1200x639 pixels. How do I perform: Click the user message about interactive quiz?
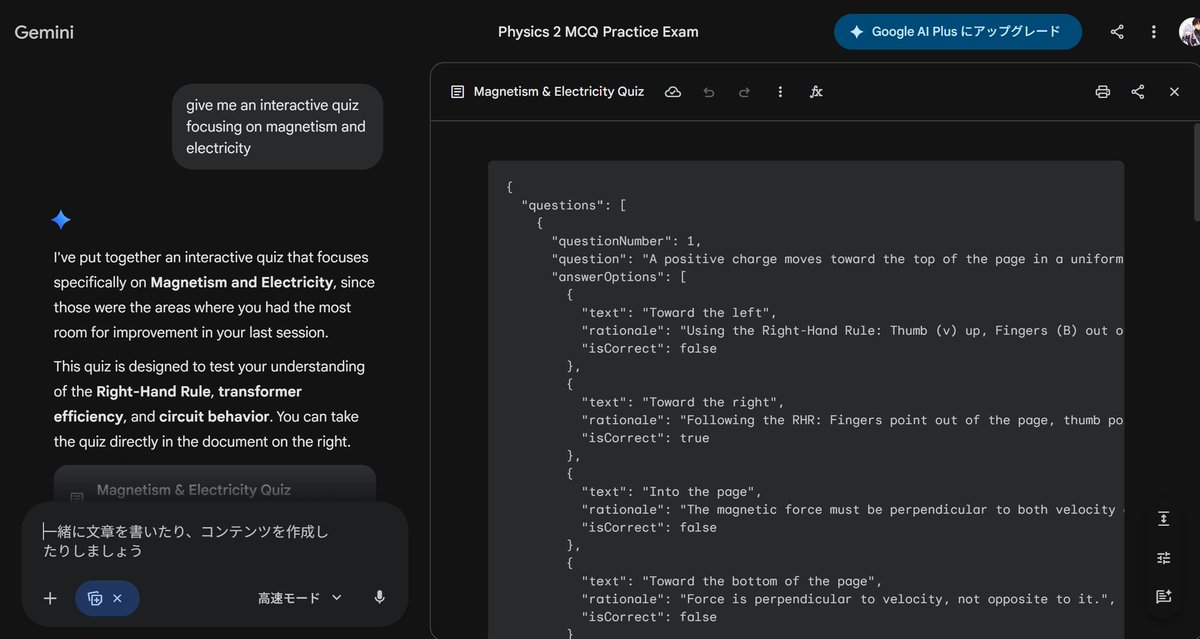[277, 126]
